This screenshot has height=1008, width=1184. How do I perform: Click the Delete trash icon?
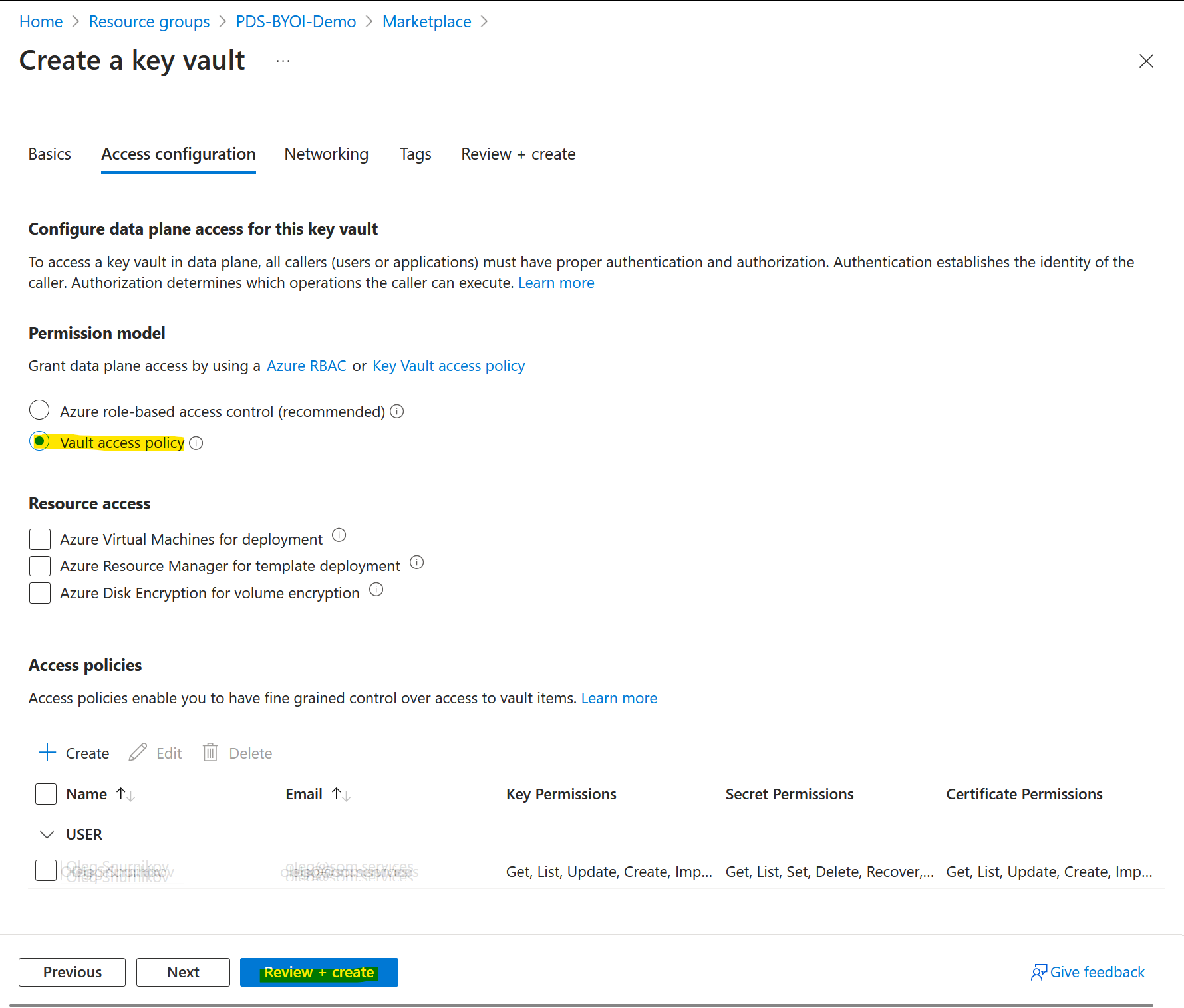(210, 752)
